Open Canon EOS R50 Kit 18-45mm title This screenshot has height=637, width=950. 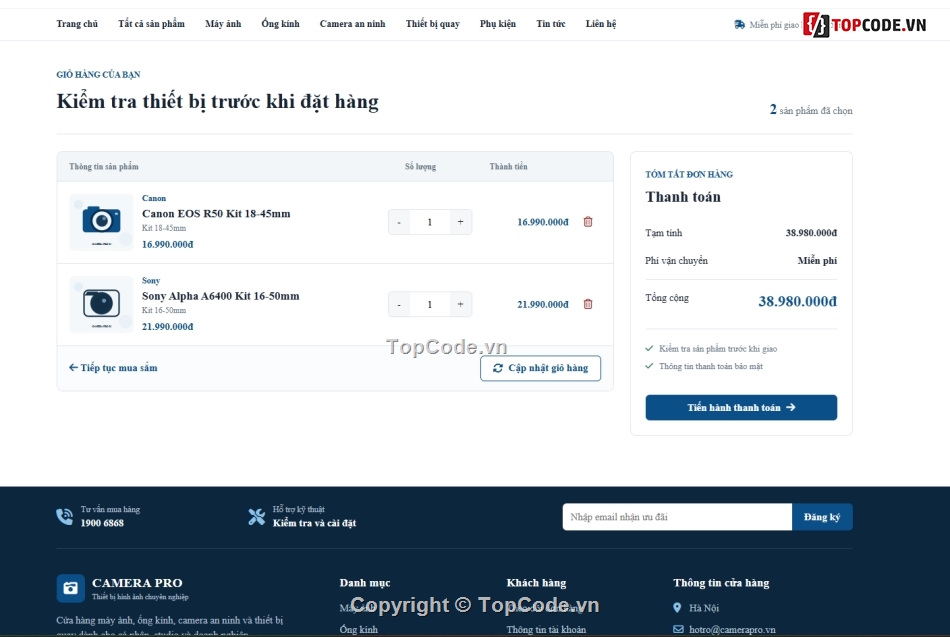(216, 213)
